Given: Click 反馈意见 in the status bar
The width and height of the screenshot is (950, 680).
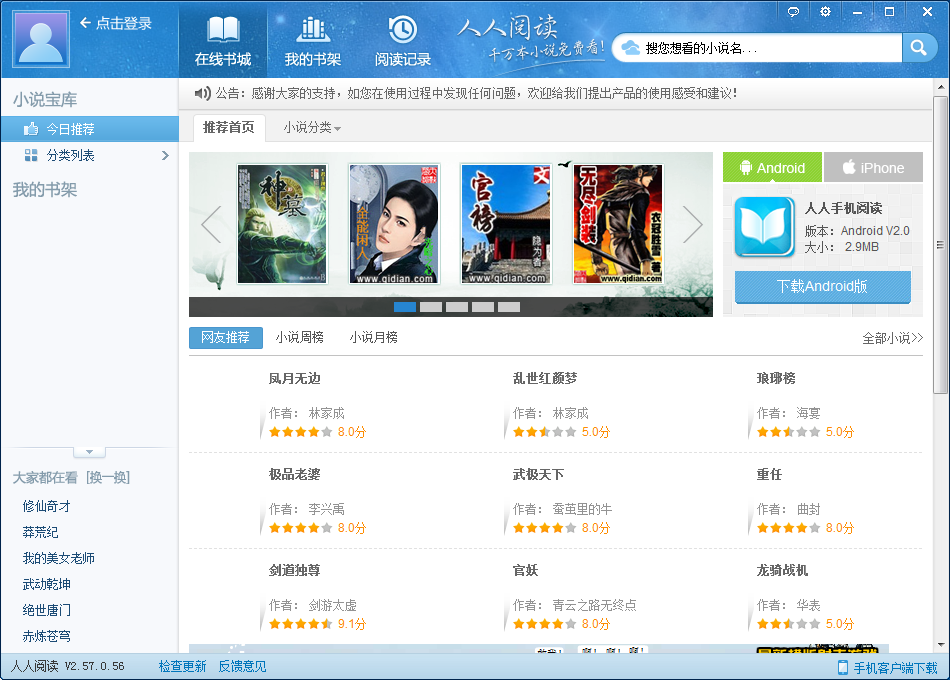Looking at the screenshot, I should click(242, 667).
